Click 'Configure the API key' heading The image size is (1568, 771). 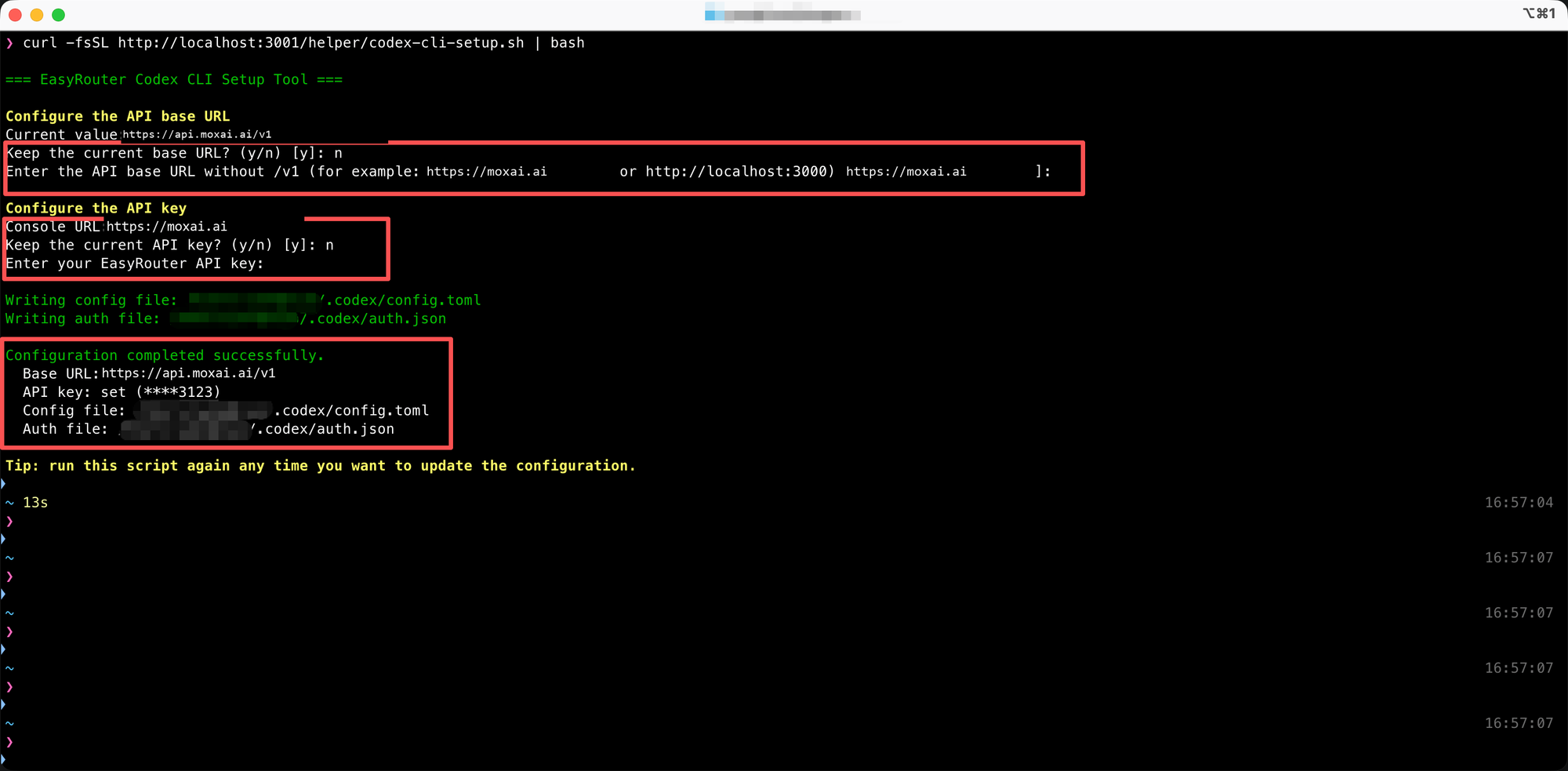point(96,208)
